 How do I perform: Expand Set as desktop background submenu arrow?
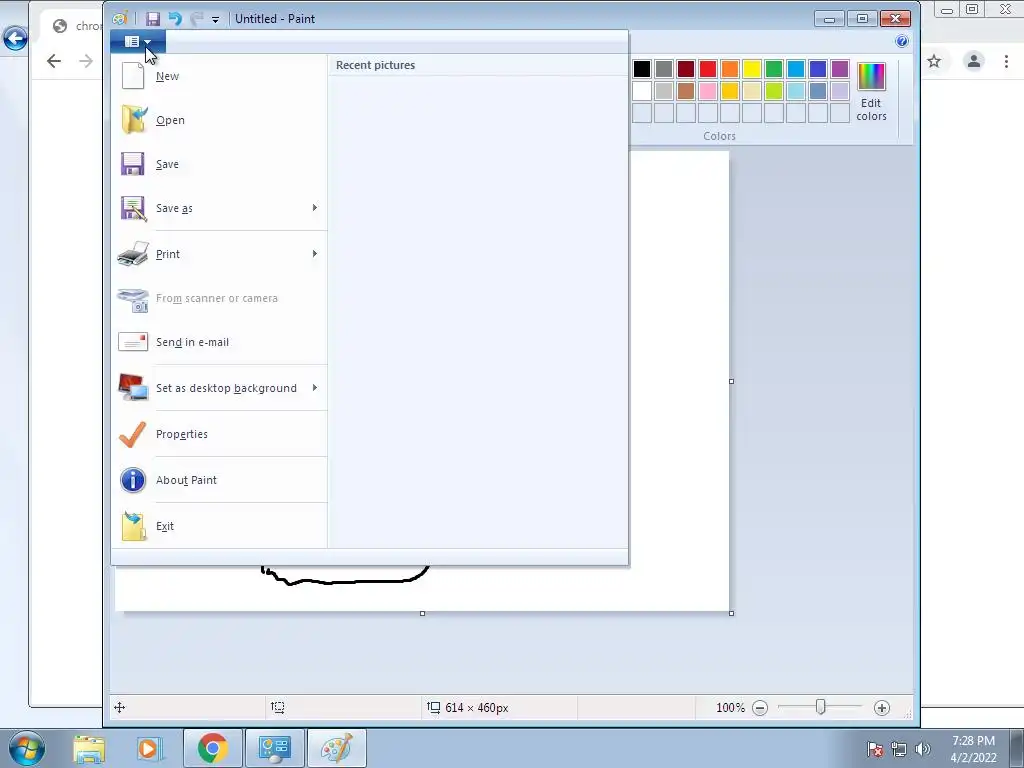click(315, 387)
